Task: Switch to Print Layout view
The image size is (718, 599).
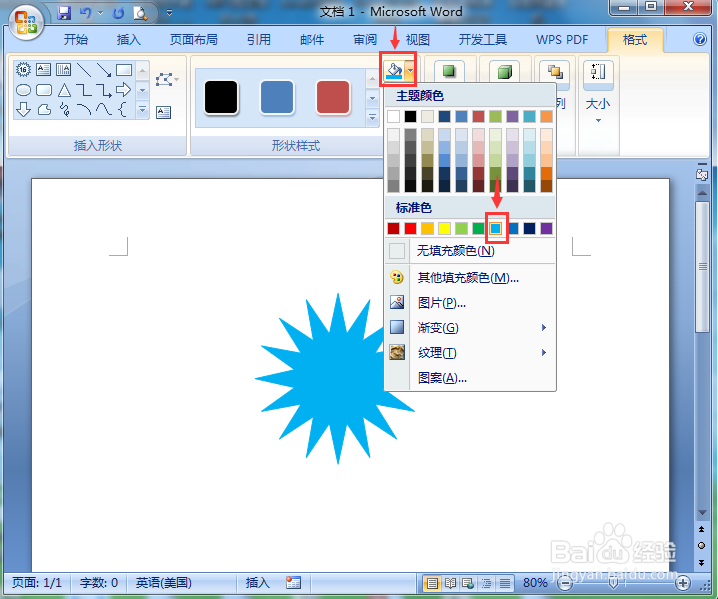Action: pos(432,583)
